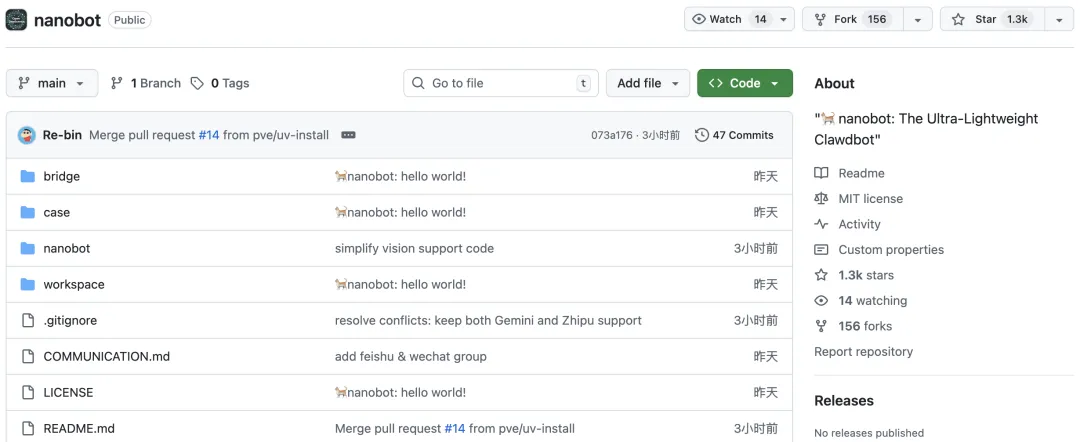
Task: Open the bridge folder
Action: tap(61, 176)
